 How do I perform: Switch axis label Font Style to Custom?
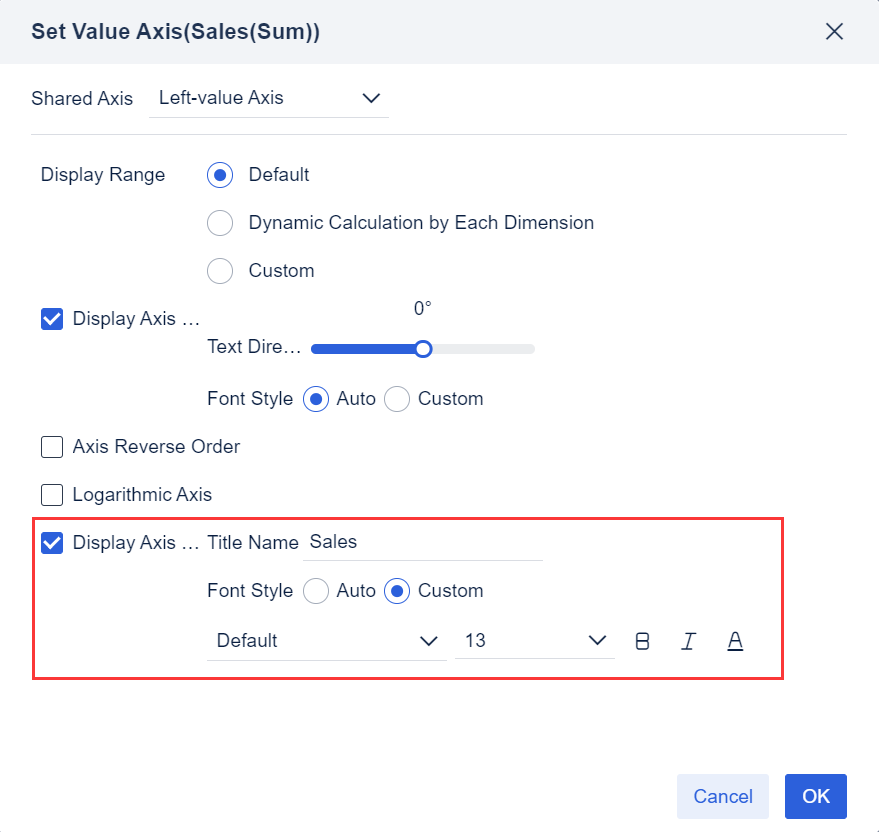397,399
